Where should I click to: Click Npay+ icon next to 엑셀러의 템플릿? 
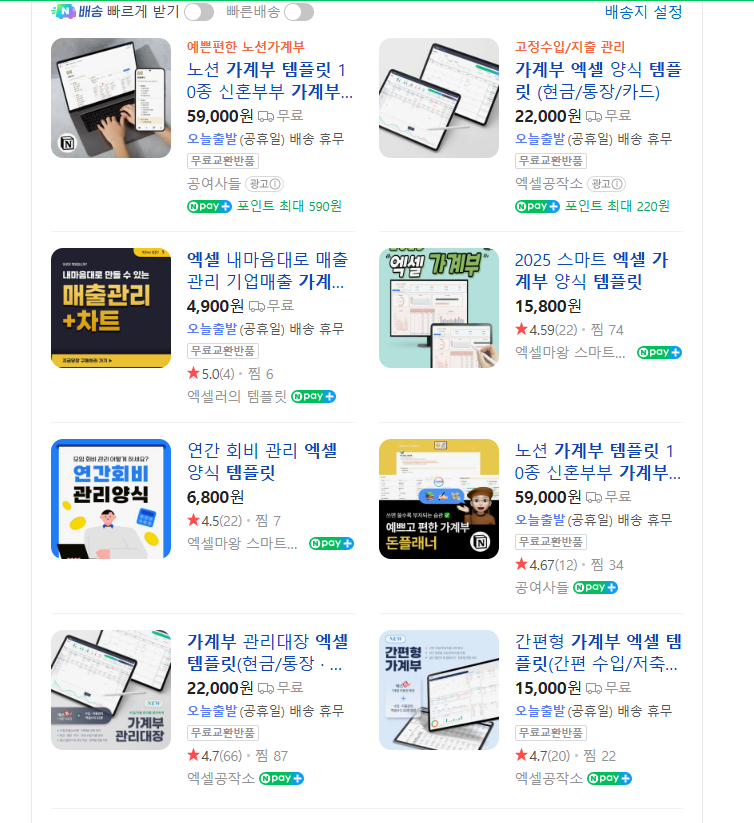click(x=313, y=396)
